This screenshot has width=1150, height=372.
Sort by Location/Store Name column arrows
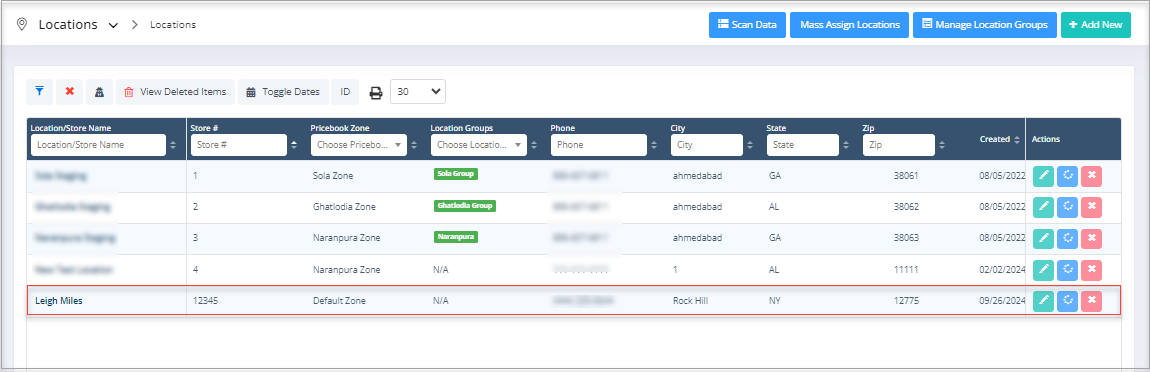tap(173, 145)
